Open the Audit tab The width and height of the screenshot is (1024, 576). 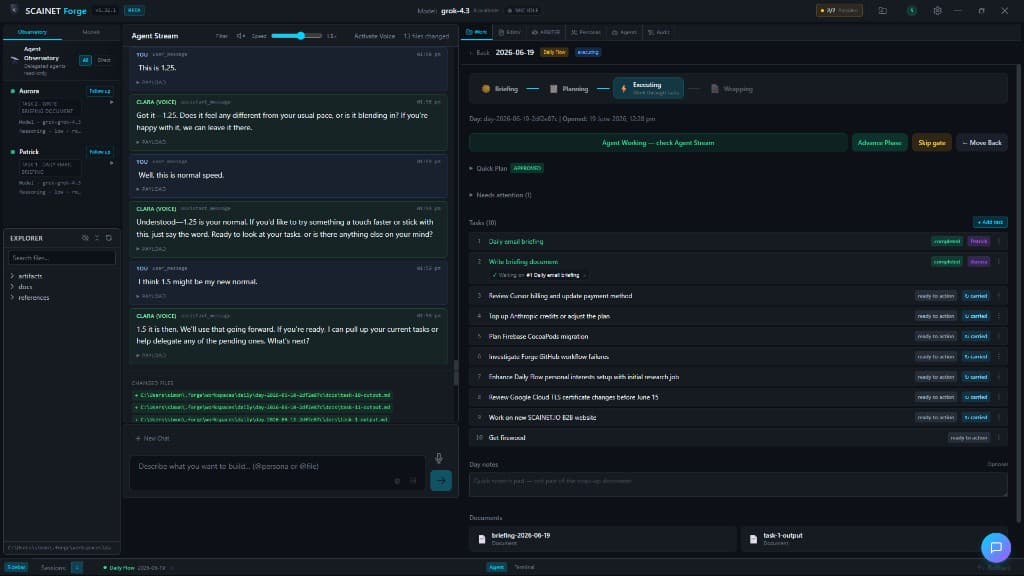pos(658,32)
